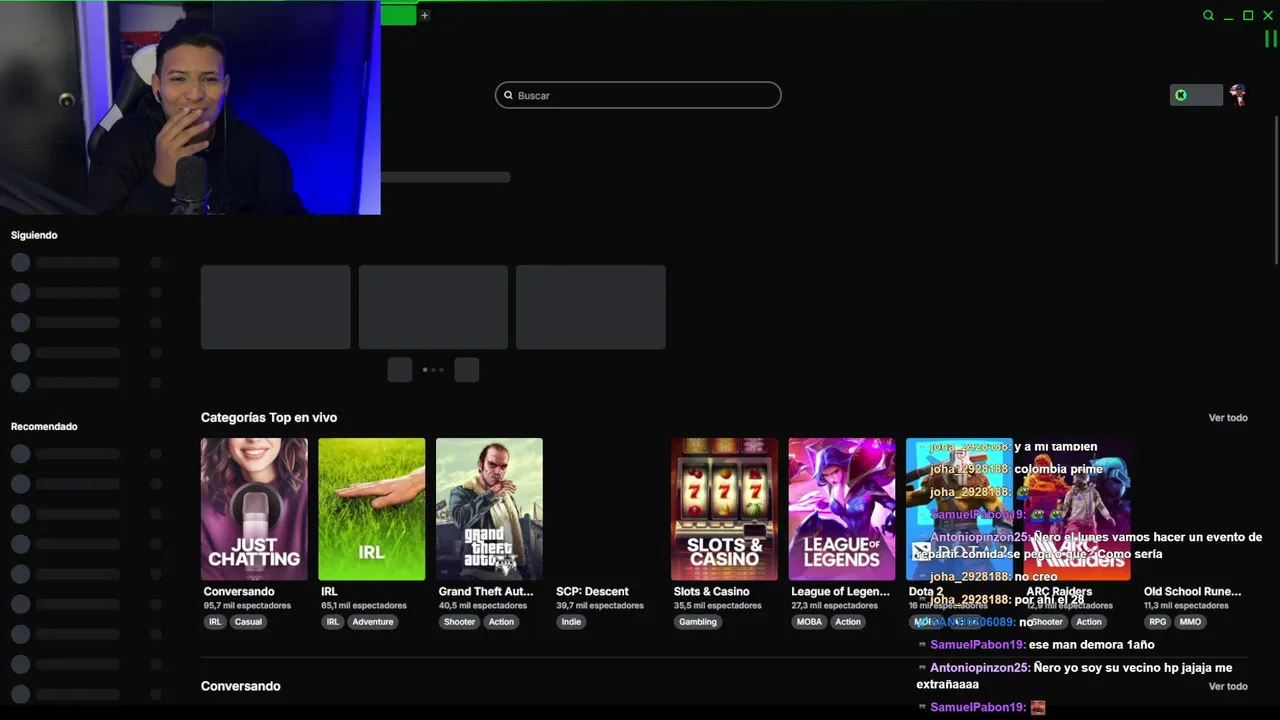Click the 11,3 mil espectadores count
The height and width of the screenshot is (720, 1280).
pos(1187,606)
